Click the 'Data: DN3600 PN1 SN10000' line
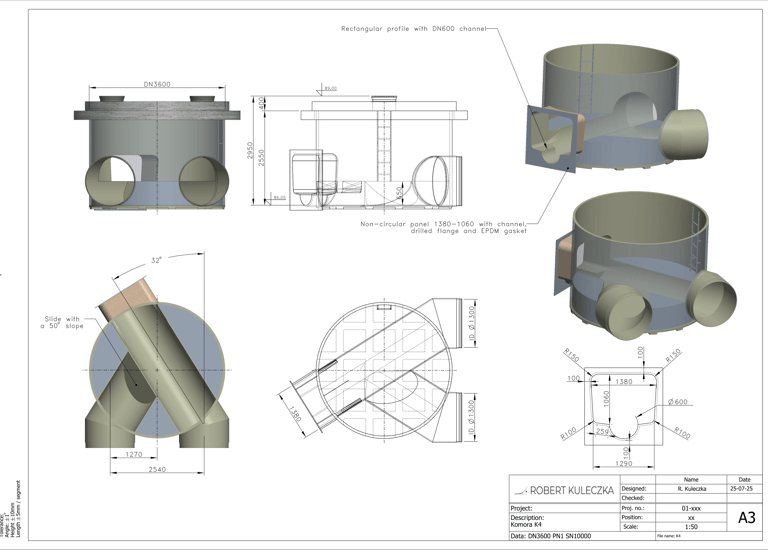The width and height of the screenshot is (768, 550). click(551, 536)
